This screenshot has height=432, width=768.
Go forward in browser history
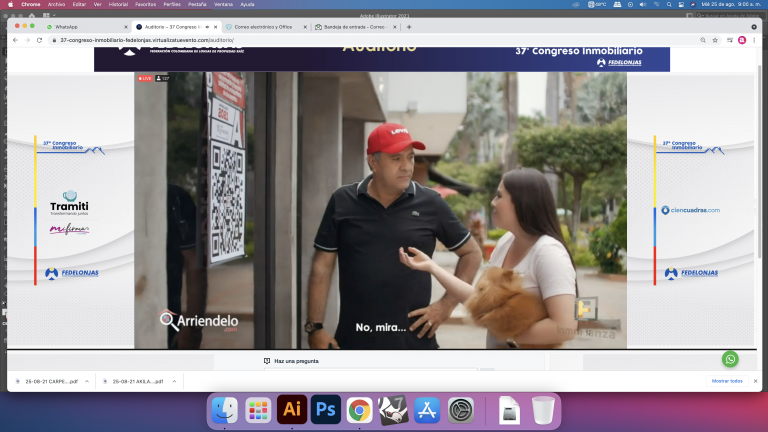(27, 40)
